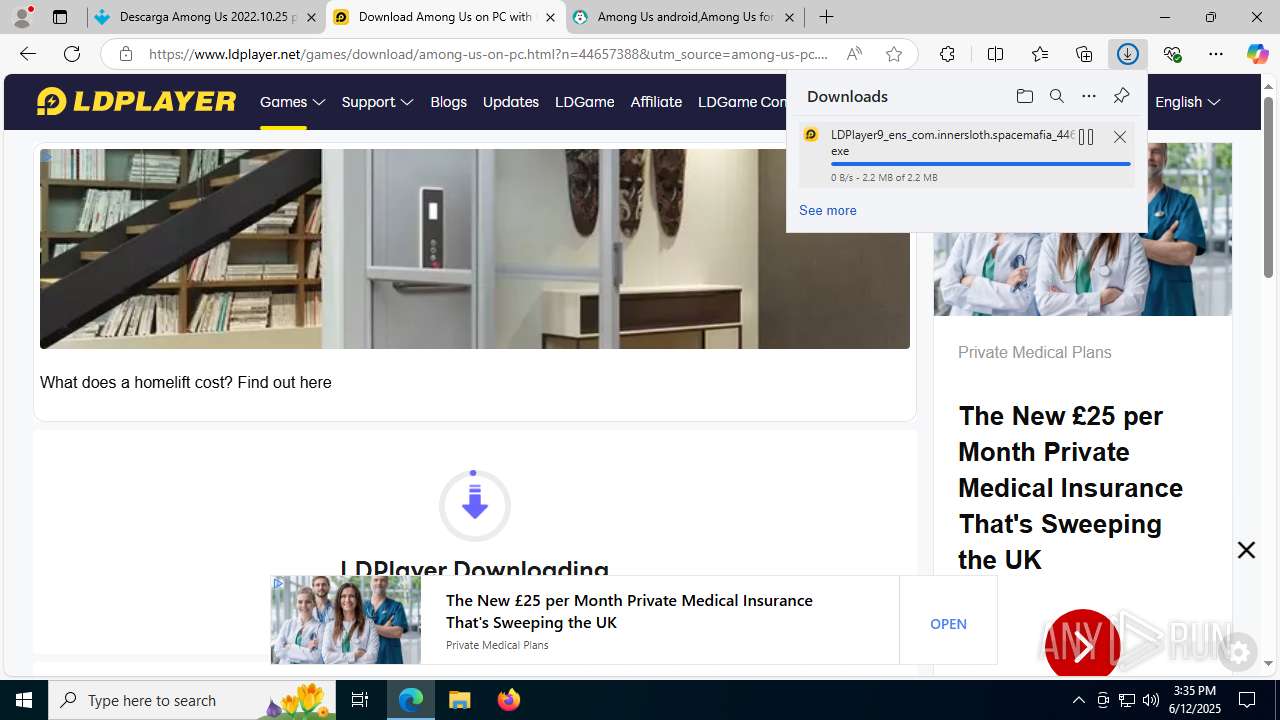Open Read aloud in address bar

854,54
